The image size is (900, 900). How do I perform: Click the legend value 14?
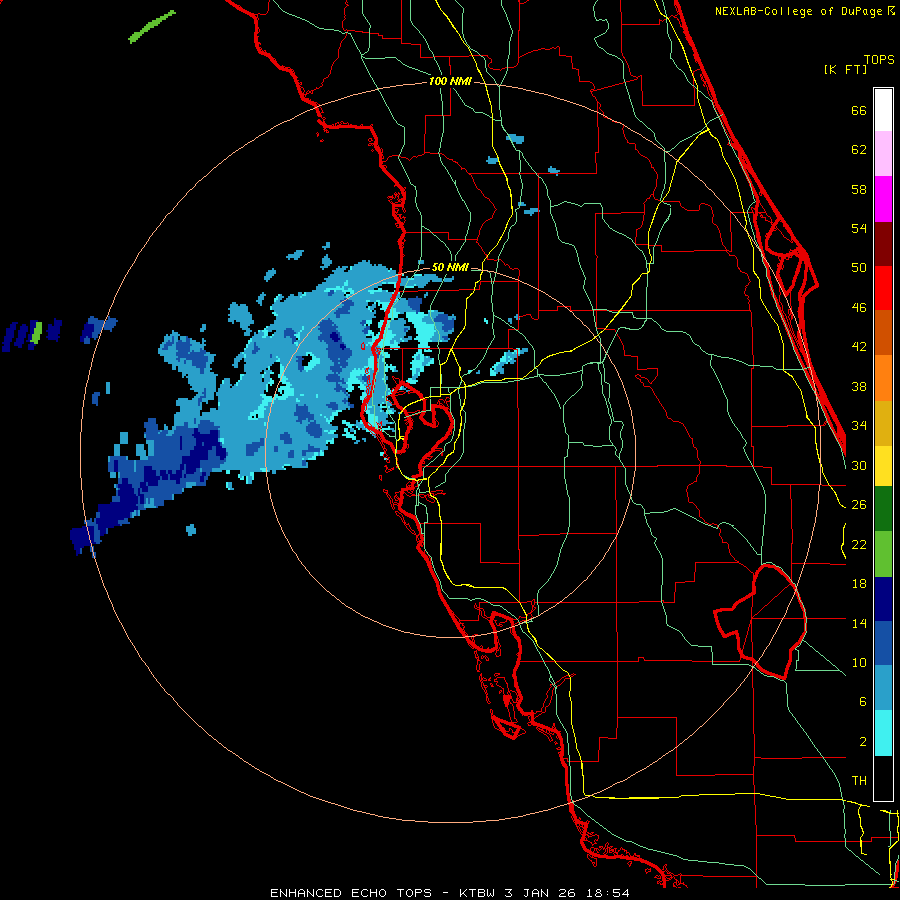pyautogui.click(x=859, y=623)
